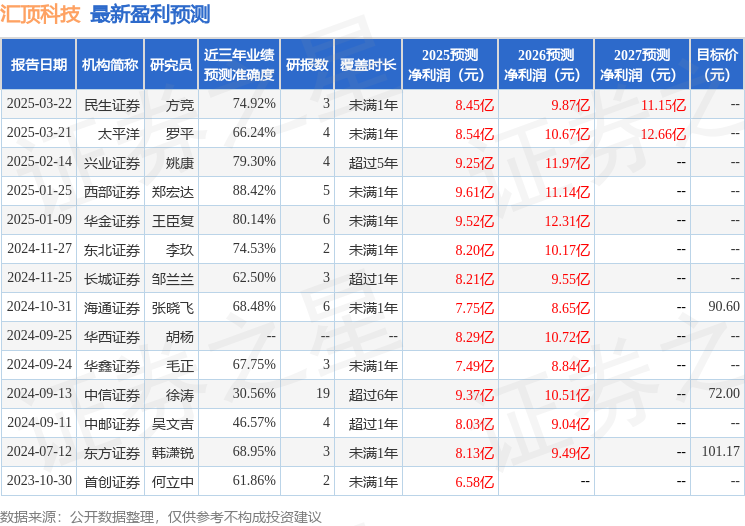This screenshot has width=745, height=526.
Task: Click 长城证券 institution cell
Action: coord(112,279)
